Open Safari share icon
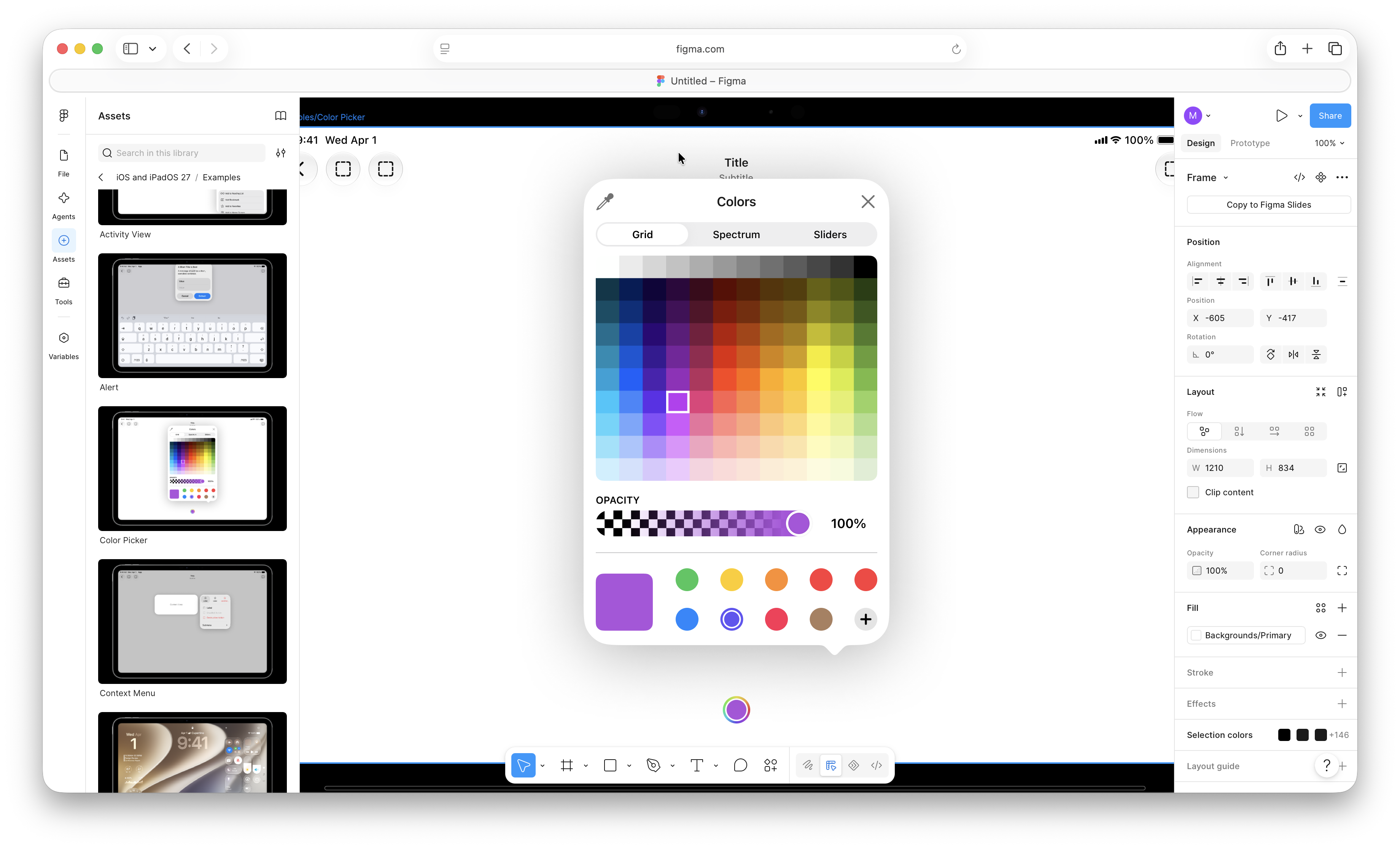The width and height of the screenshot is (1400, 849). click(1279, 49)
